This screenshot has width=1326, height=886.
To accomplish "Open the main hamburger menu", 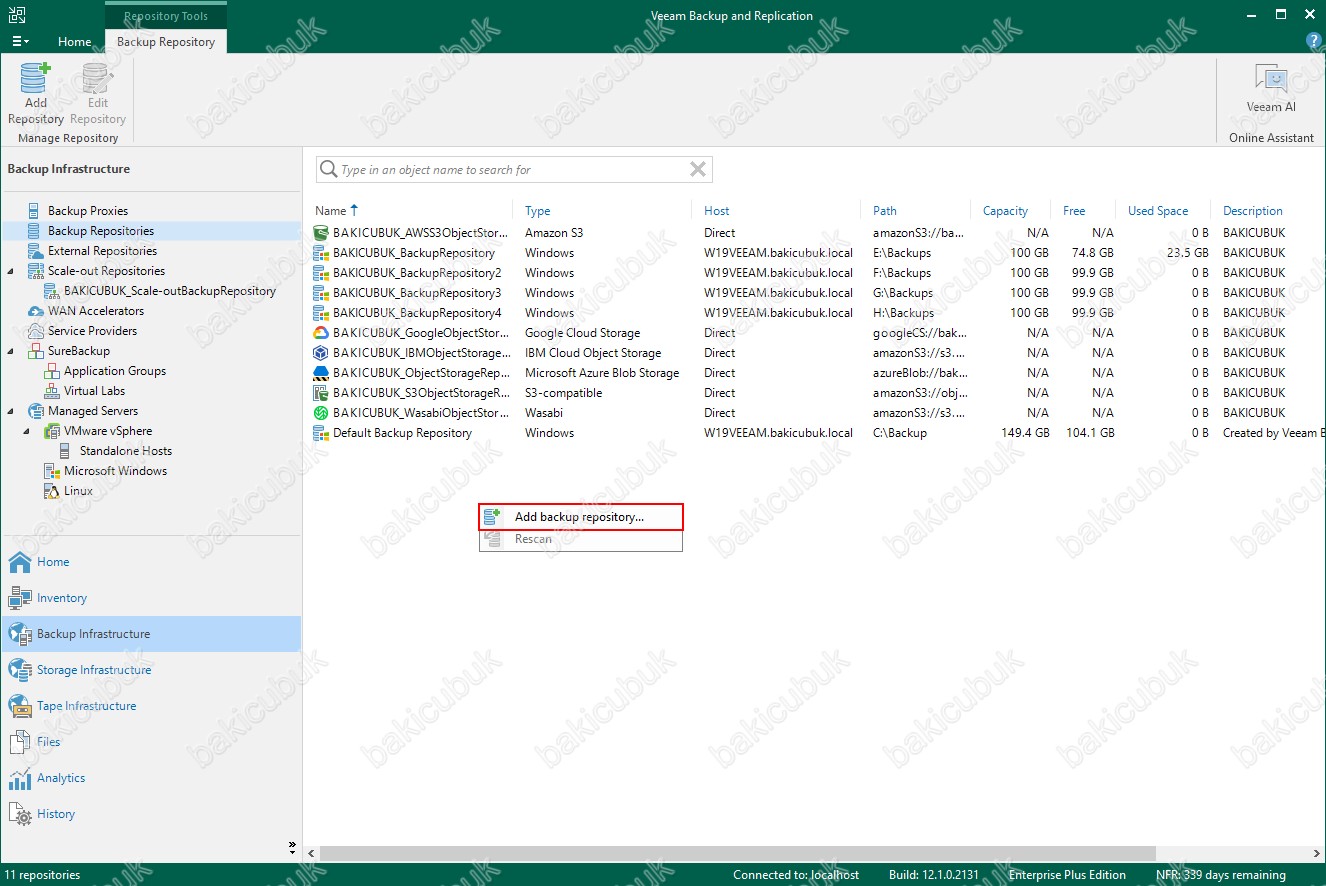I will (x=20, y=41).
